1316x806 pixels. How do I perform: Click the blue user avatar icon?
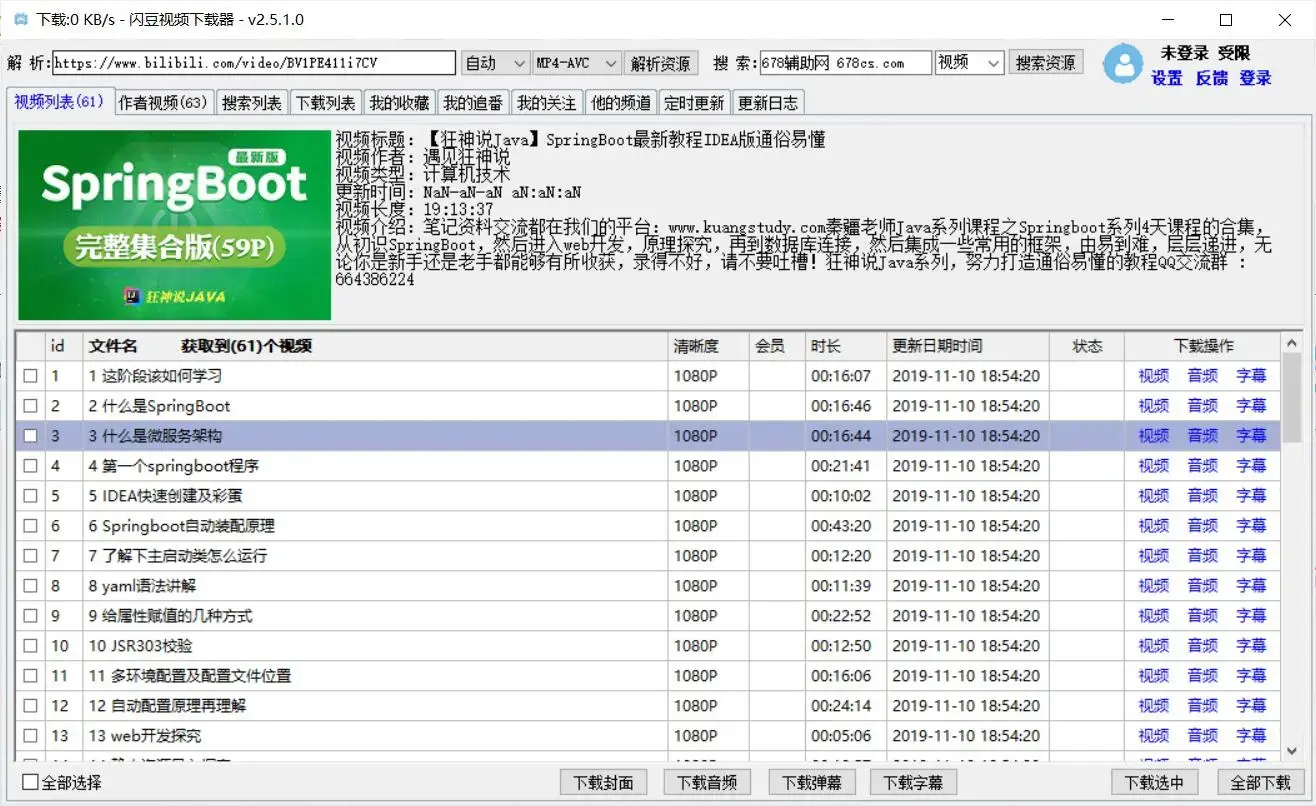click(x=1122, y=63)
